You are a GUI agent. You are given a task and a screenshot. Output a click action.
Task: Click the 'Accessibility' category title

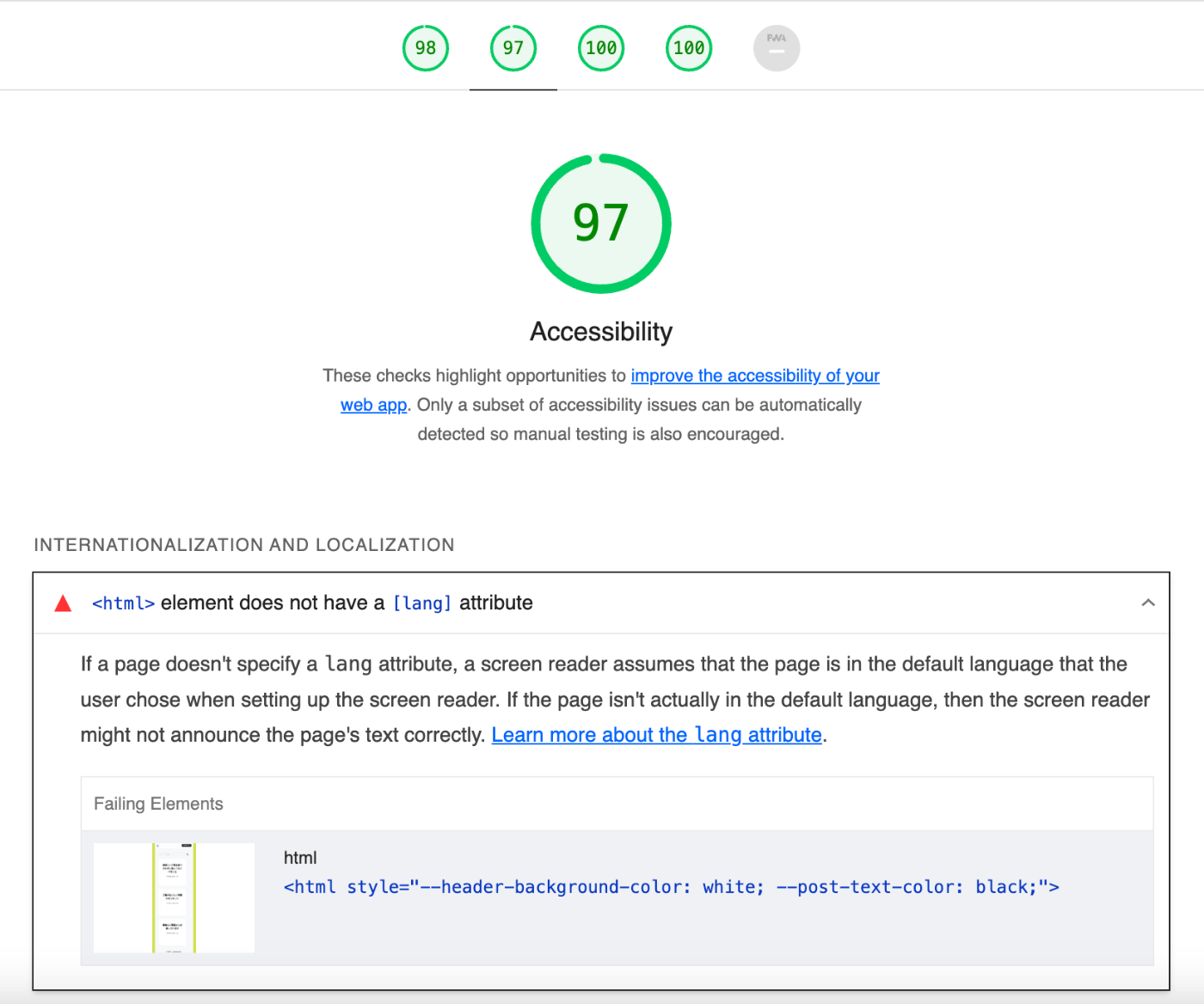(x=601, y=332)
